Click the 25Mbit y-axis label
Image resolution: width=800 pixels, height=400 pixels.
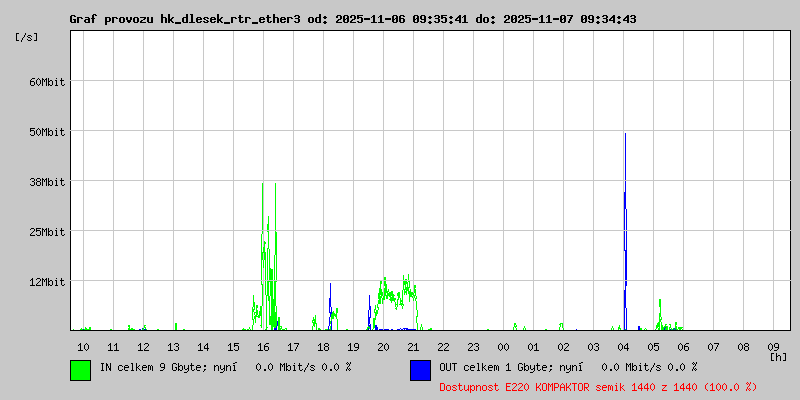click(x=46, y=231)
